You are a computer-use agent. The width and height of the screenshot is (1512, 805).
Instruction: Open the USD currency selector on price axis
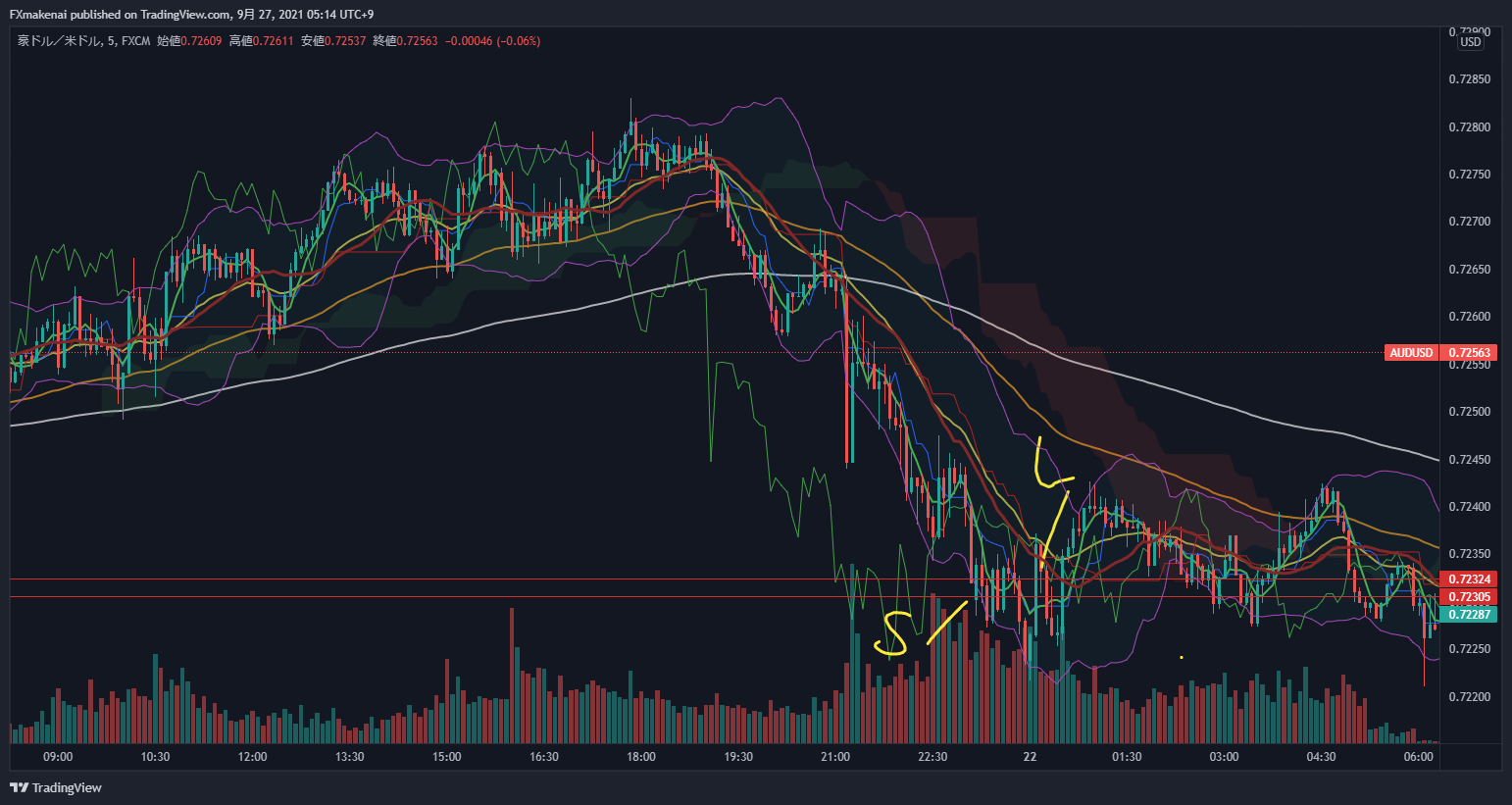tap(1471, 42)
